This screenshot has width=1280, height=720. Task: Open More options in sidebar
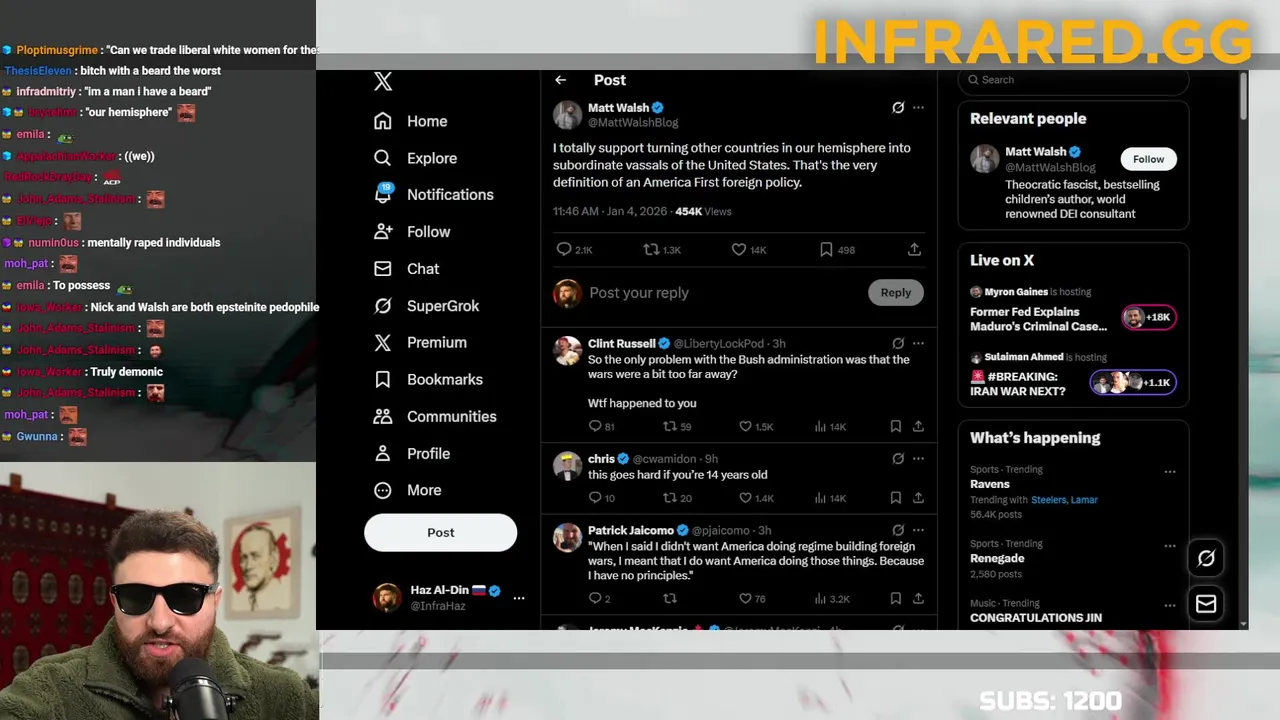tap(407, 490)
